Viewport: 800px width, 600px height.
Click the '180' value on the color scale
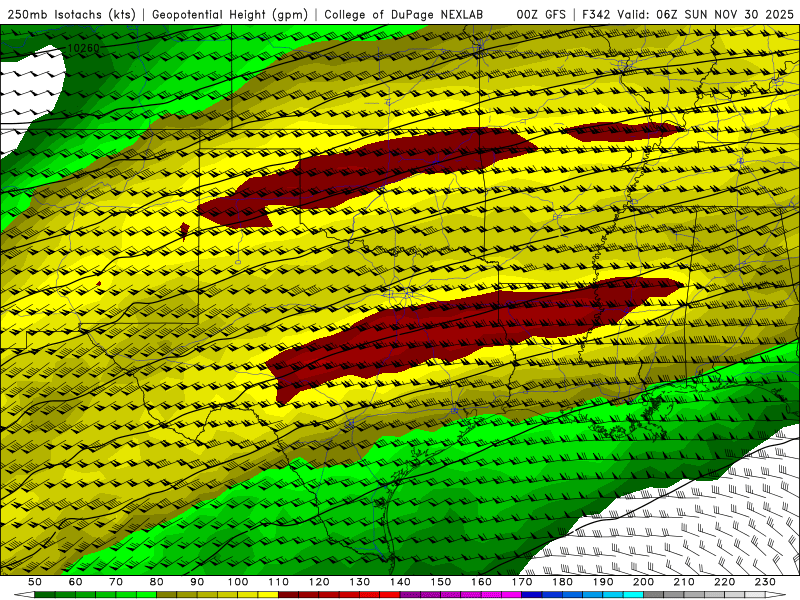[562, 582]
